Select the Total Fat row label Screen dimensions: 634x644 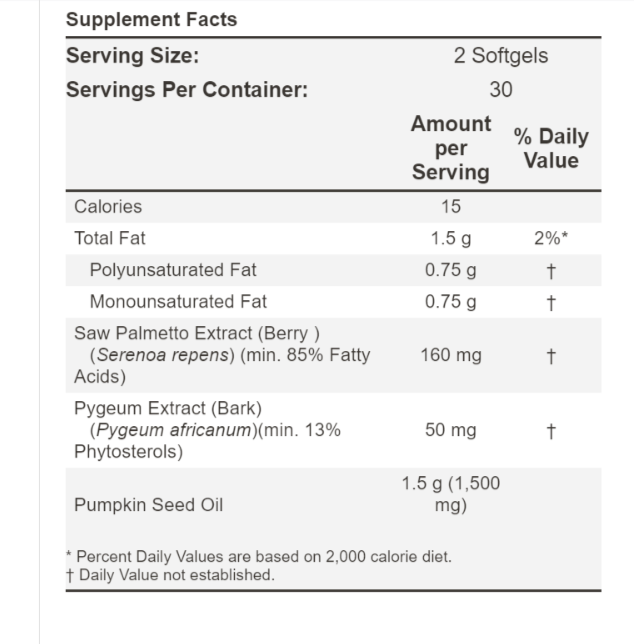point(109,239)
